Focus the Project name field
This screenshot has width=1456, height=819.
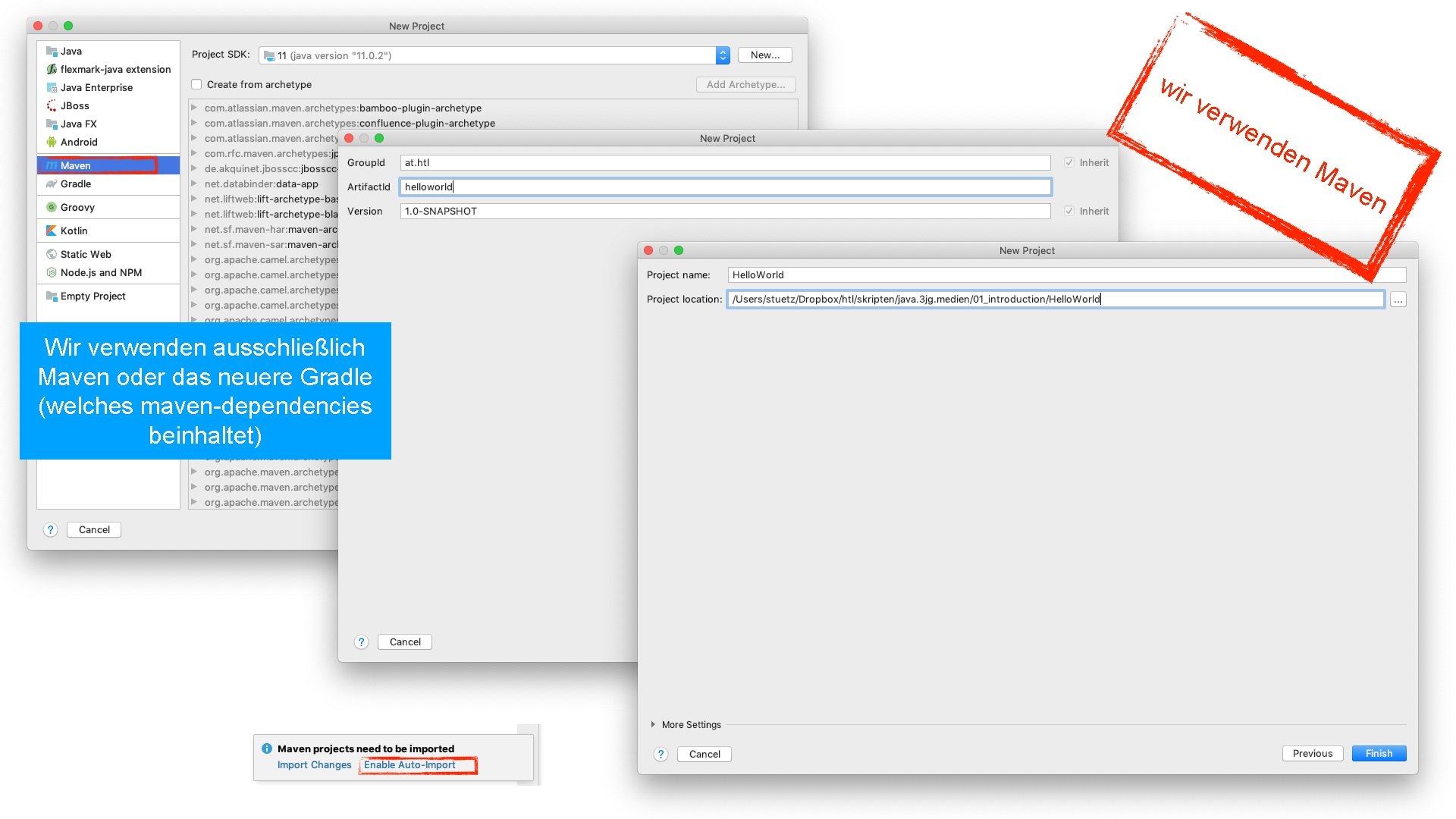click(x=1067, y=275)
